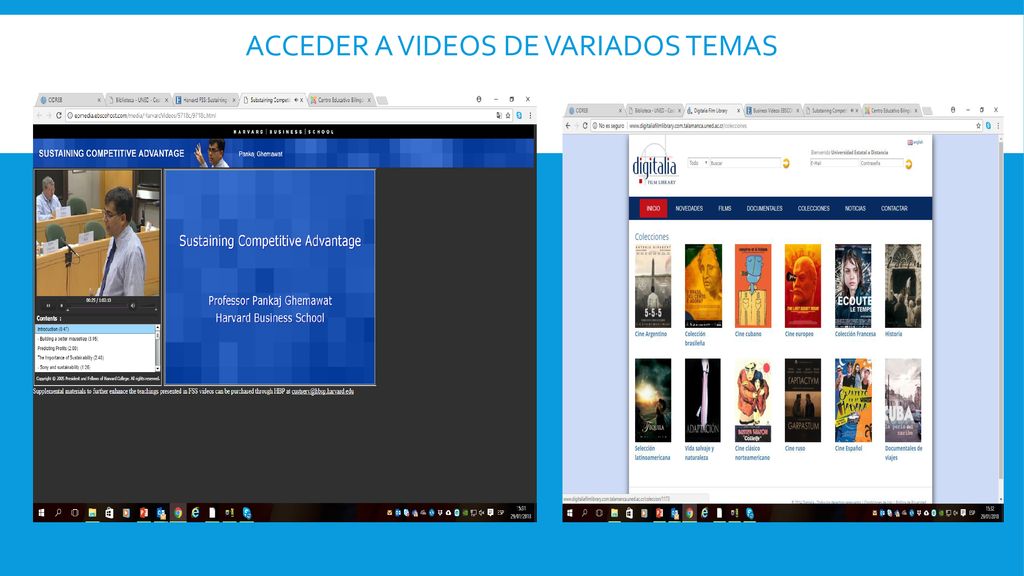Select Introduction in the video Contents list
The width and height of the screenshot is (1024, 576).
(x=95, y=329)
